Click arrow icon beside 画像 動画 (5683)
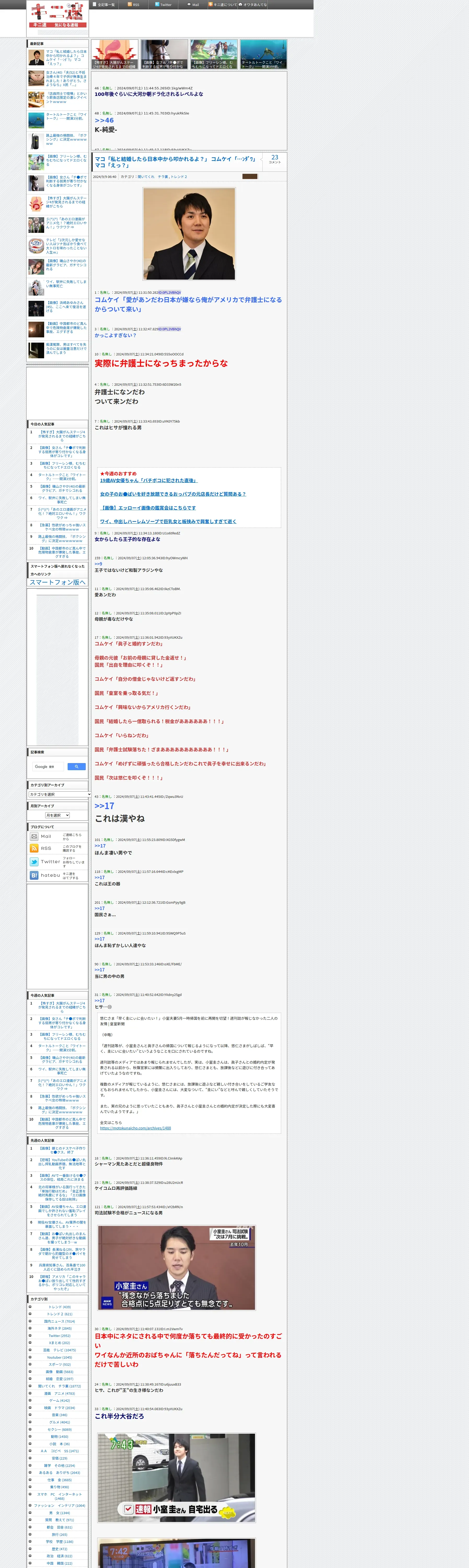The width and height of the screenshot is (469, 1568). tap(30, 1372)
